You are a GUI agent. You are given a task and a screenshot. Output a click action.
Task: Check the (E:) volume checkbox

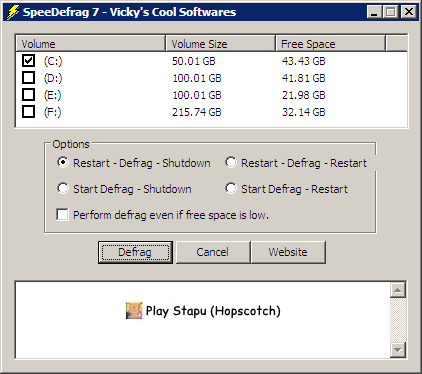click(28, 95)
